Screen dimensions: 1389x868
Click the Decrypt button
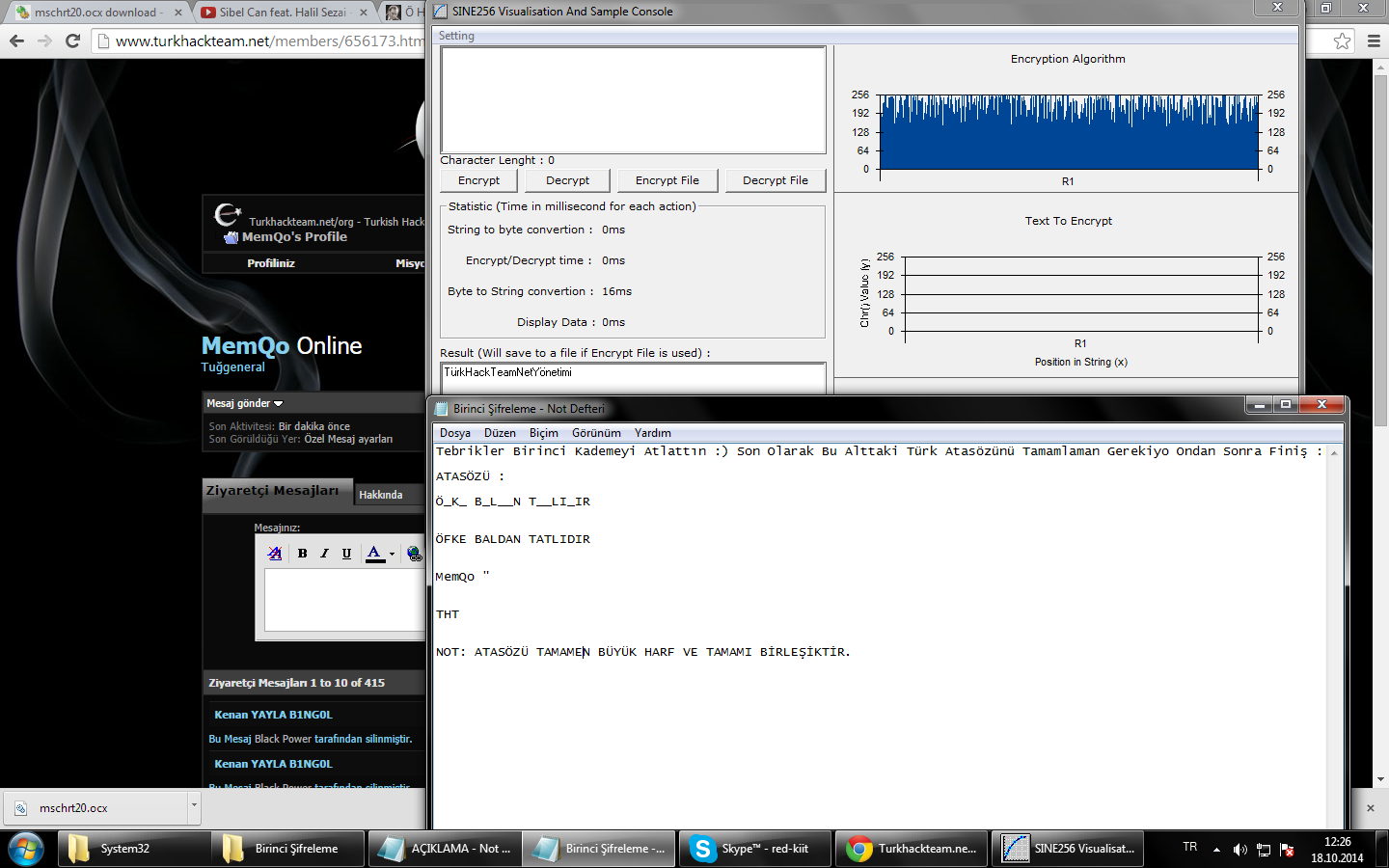(567, 180)
